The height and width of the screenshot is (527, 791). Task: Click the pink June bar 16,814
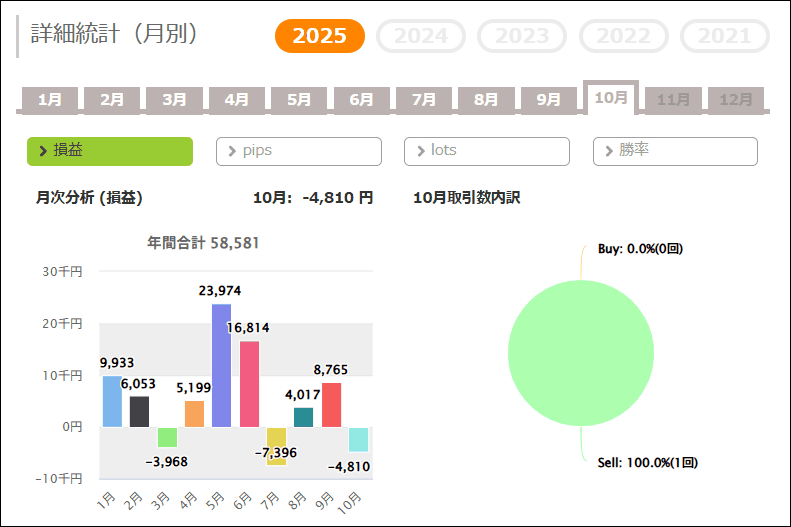tap(249, 384)
